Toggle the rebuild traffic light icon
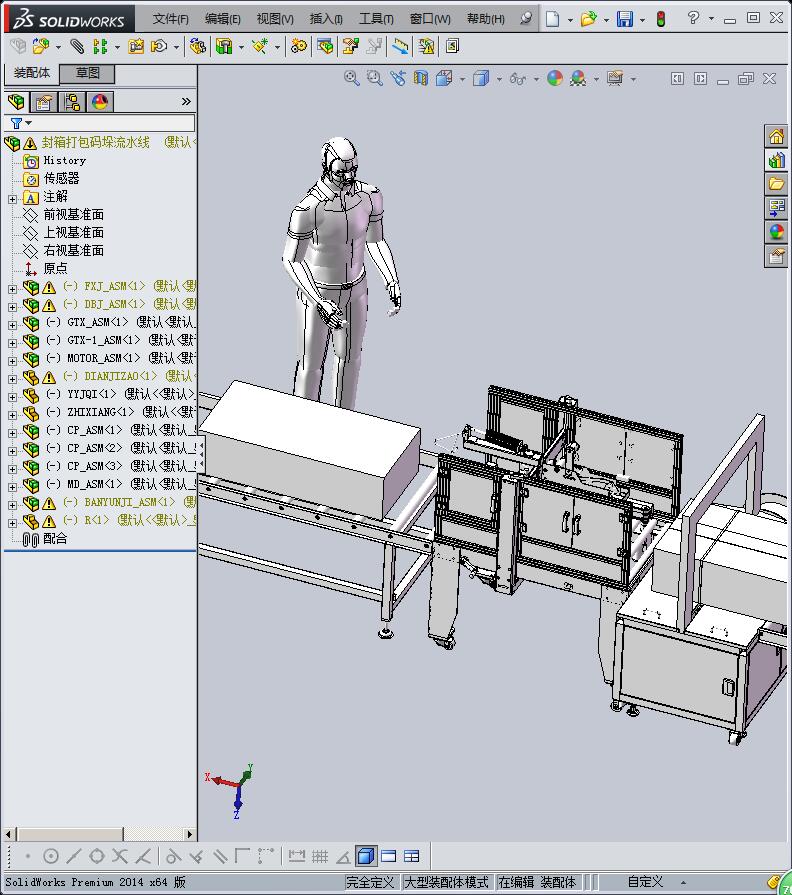The height and width of the screenshot is (895, 792). pos(660,19)
